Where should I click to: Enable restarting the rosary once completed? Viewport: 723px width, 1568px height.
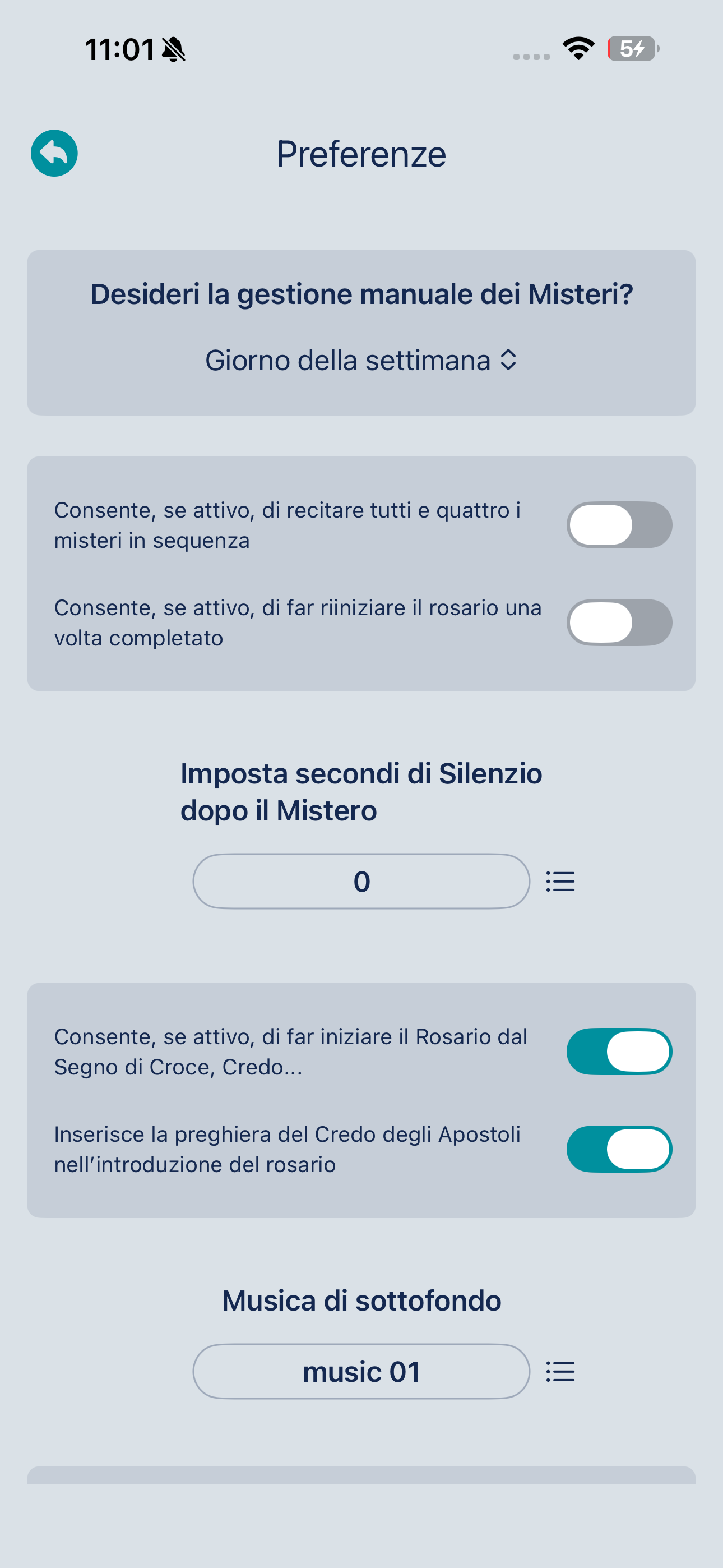[619, 622]
